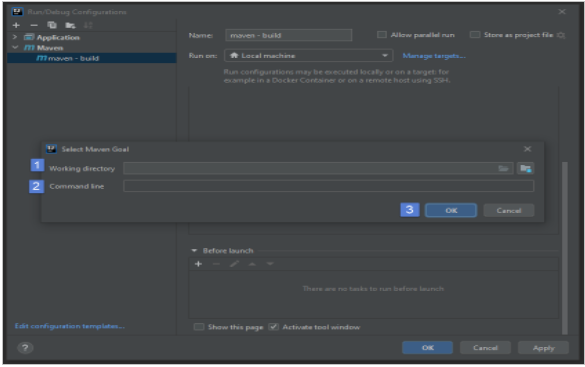Add a Before launch task

(x=198, y=264)
